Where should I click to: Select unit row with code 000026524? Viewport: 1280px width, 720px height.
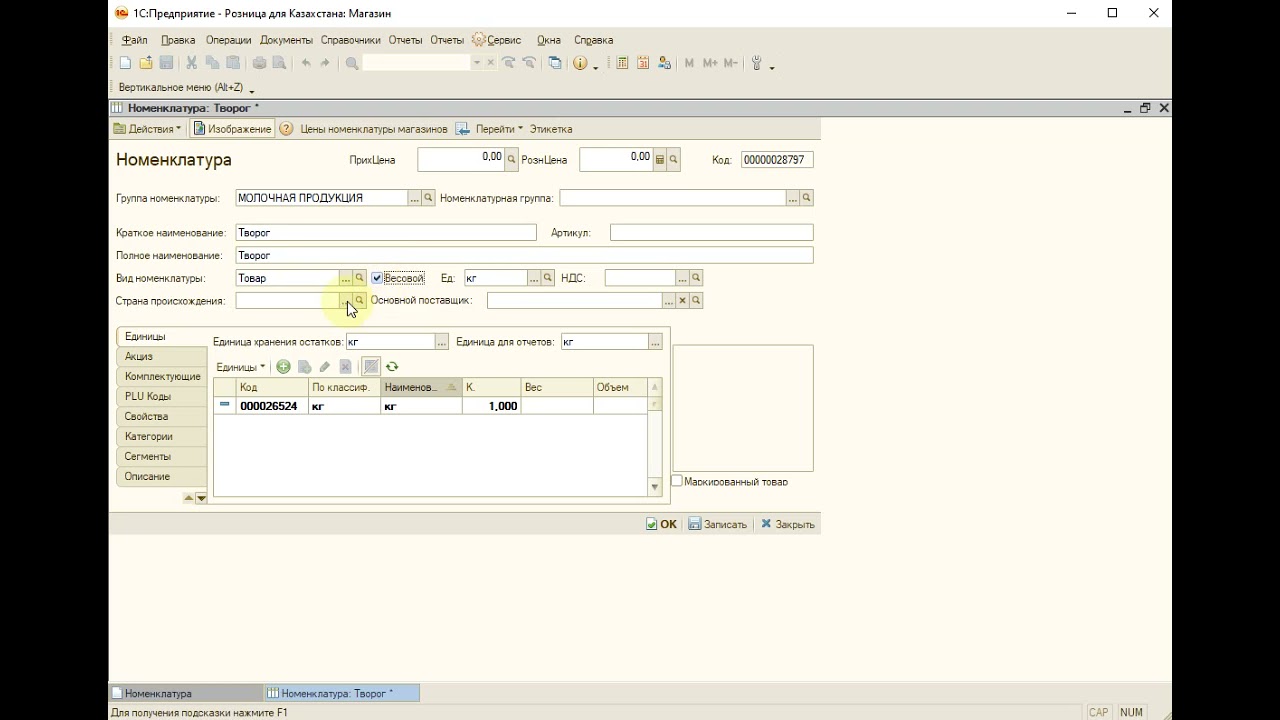[430, 406]
